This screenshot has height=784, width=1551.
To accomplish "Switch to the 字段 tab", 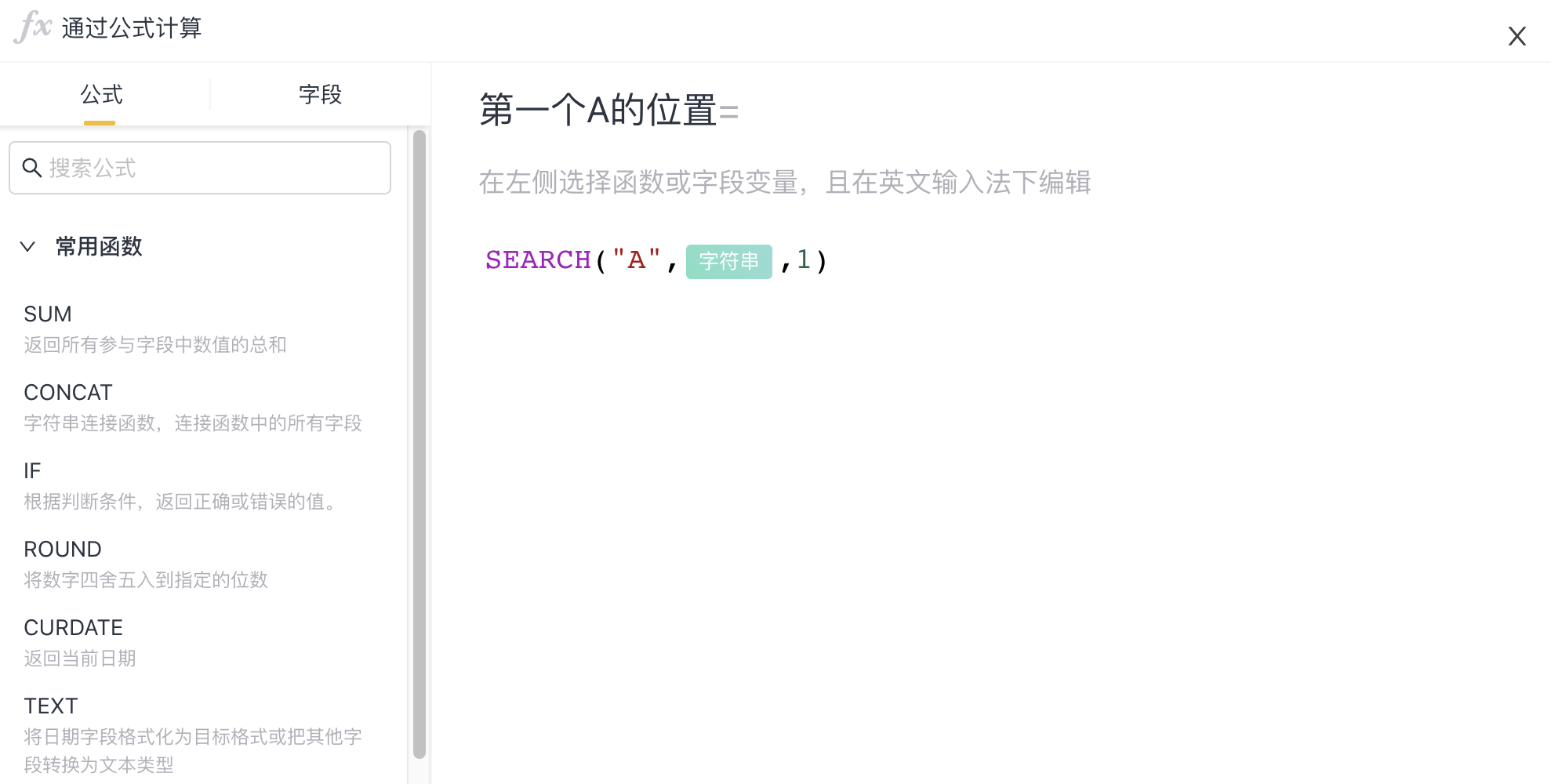I will (x=321, y=95).
